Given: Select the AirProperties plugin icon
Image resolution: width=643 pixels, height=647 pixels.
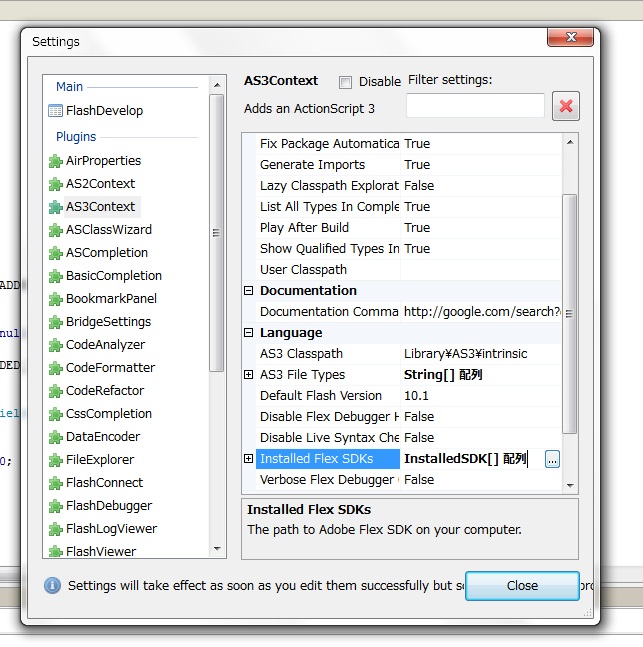Looking at the screenshot, I should point(55,161).
